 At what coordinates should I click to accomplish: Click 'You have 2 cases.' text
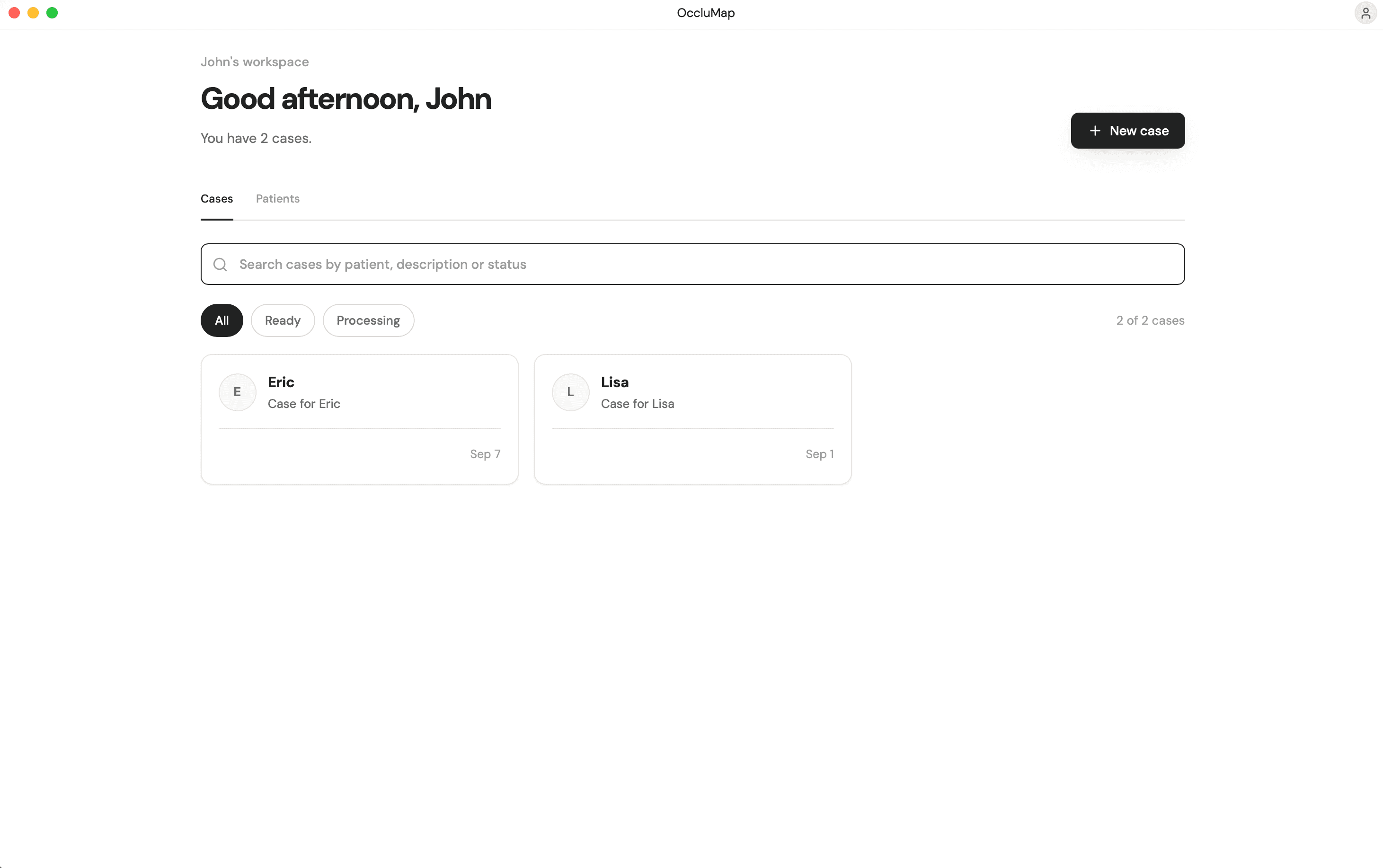[256, 138]
